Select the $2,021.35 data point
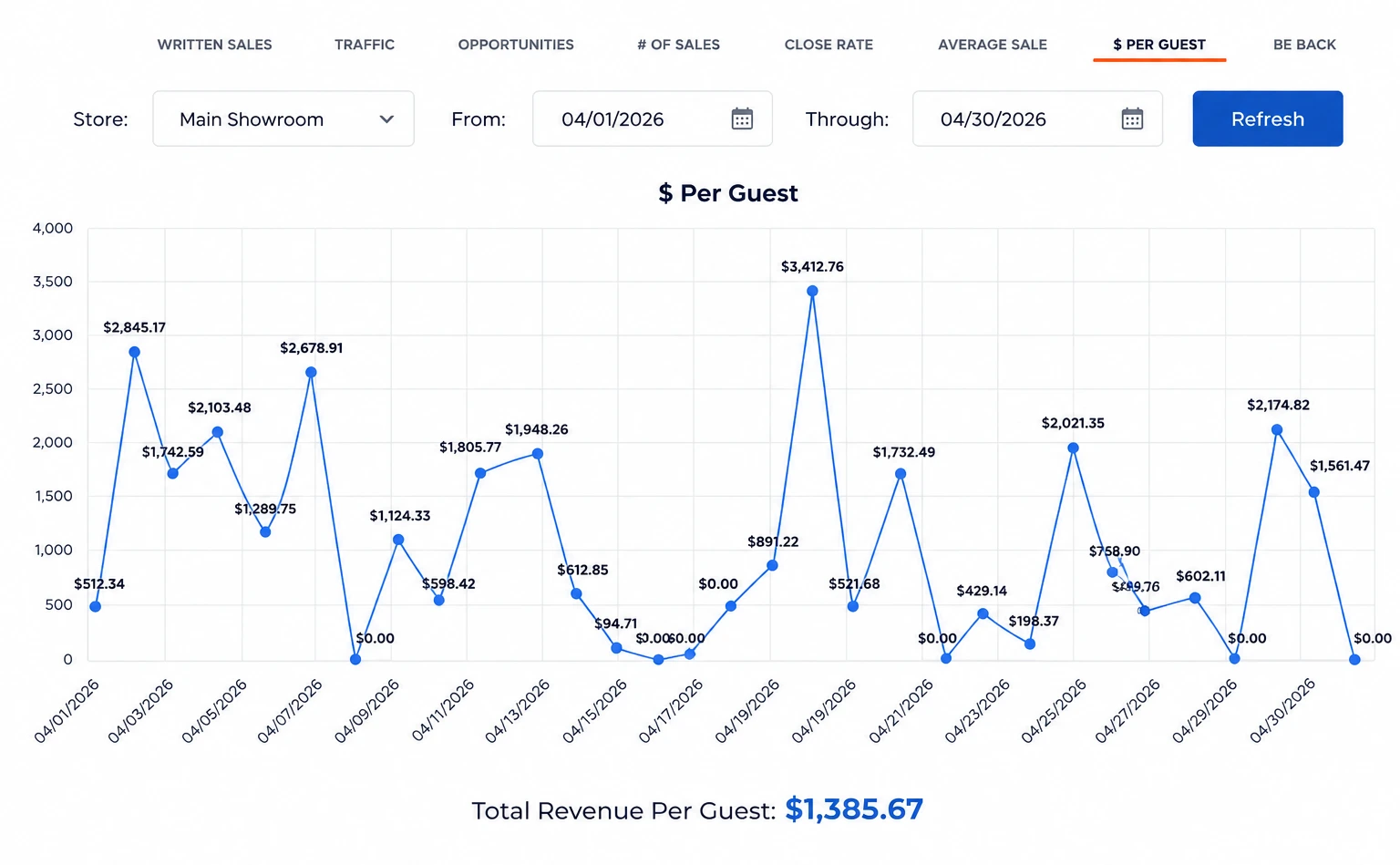This screenshot has width=1400, height=865. tap(1073, 448)
